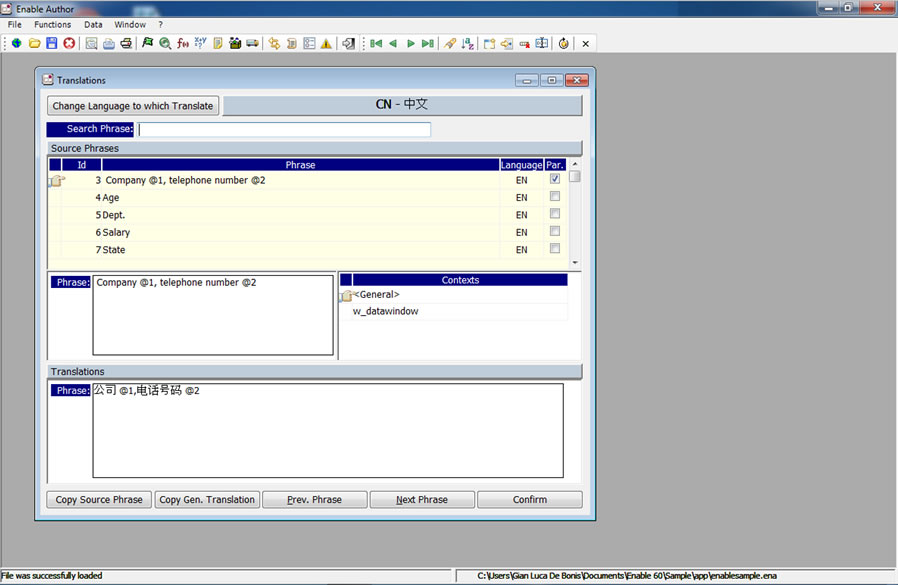The width and height of the screenshot is (898, 585).
Task: Check the Par. checkbox for Salary row
Action: [555, 231]
